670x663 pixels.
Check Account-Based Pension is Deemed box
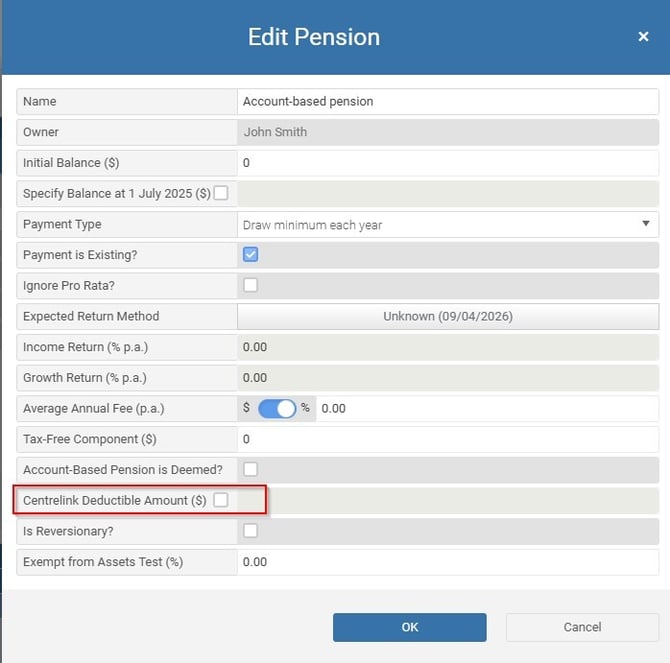[250, 469]
